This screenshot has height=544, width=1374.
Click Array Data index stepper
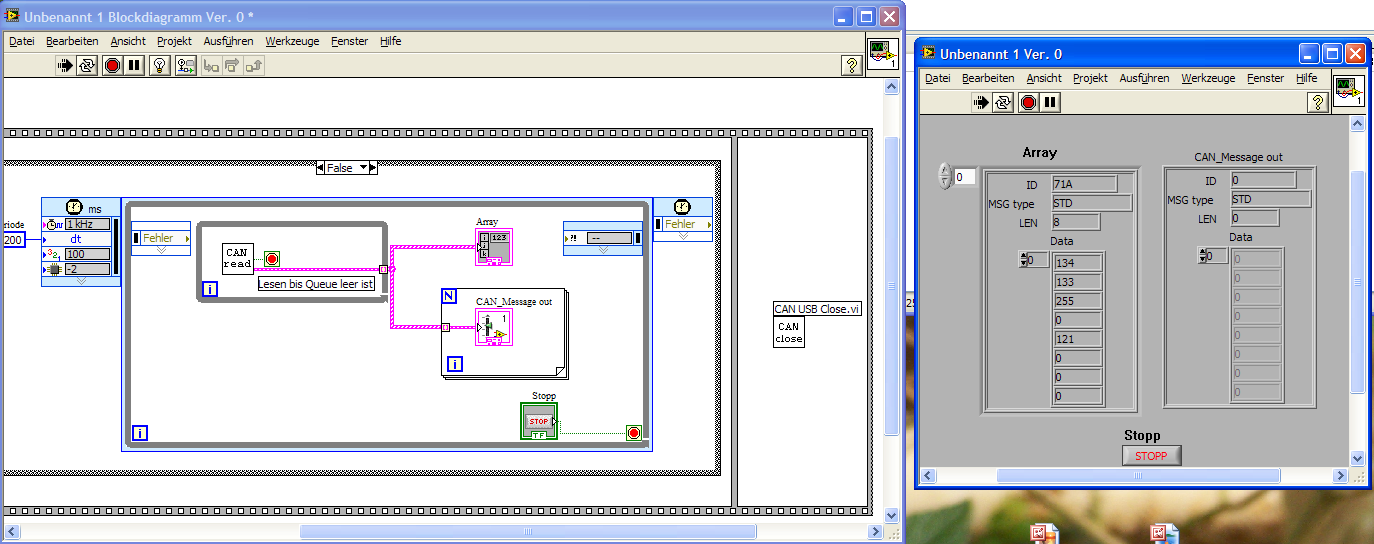click(x=1023, y=259)
